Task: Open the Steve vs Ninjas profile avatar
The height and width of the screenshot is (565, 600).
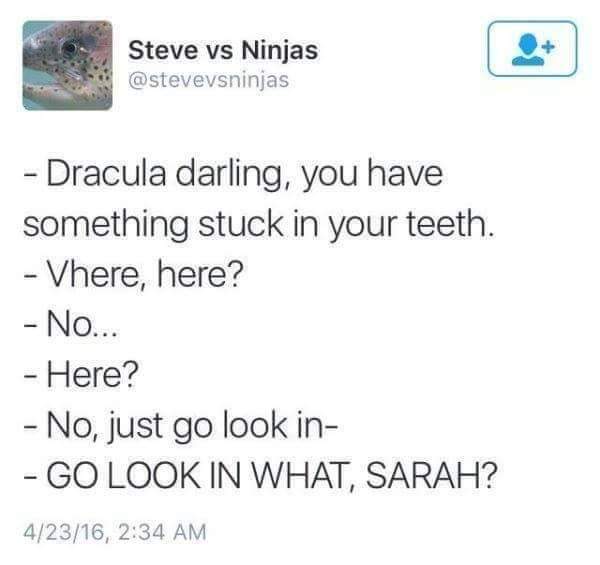Action: (68, 65)
